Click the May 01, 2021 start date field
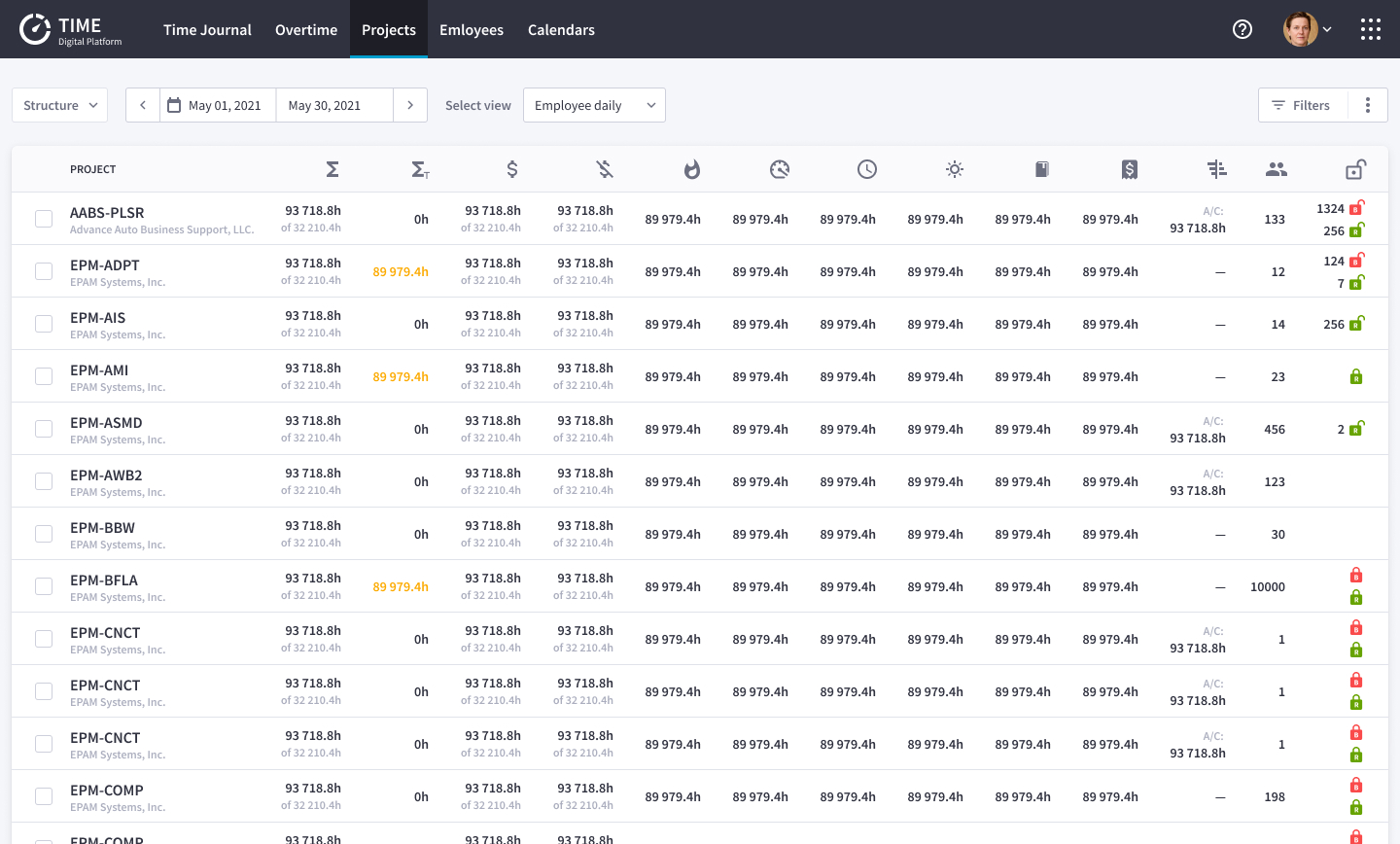 pos(218,105)
